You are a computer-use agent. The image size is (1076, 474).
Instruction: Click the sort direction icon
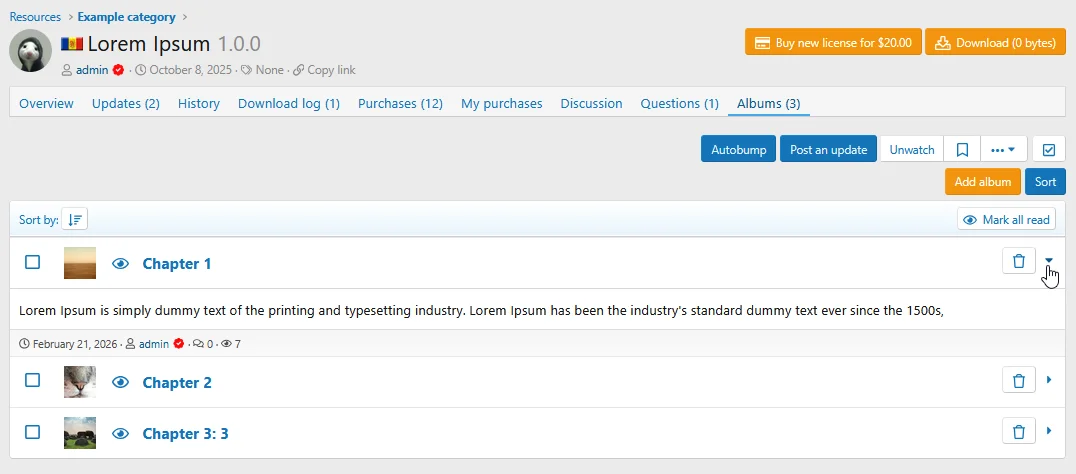[75, 220]
